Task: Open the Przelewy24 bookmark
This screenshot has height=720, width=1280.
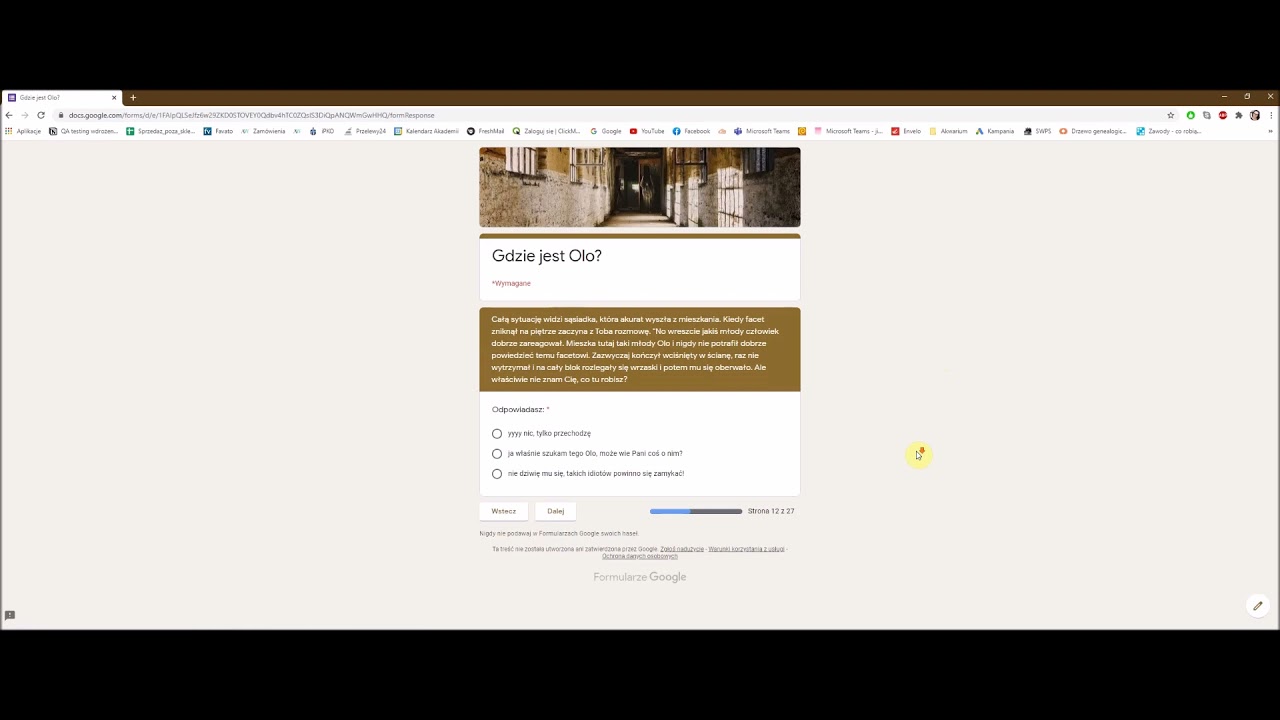Action: pos(365,131)
